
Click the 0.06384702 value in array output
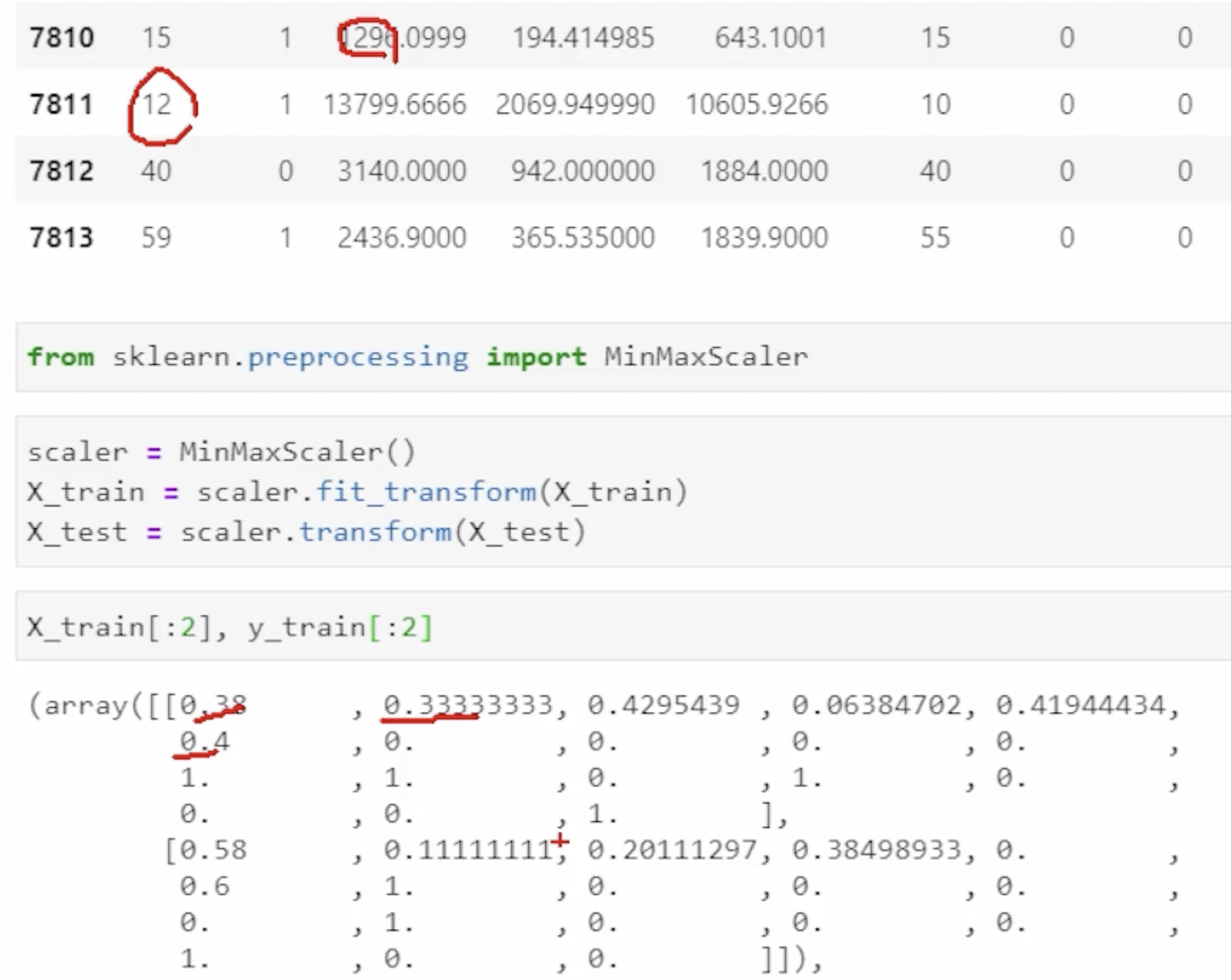coord(876,705)
